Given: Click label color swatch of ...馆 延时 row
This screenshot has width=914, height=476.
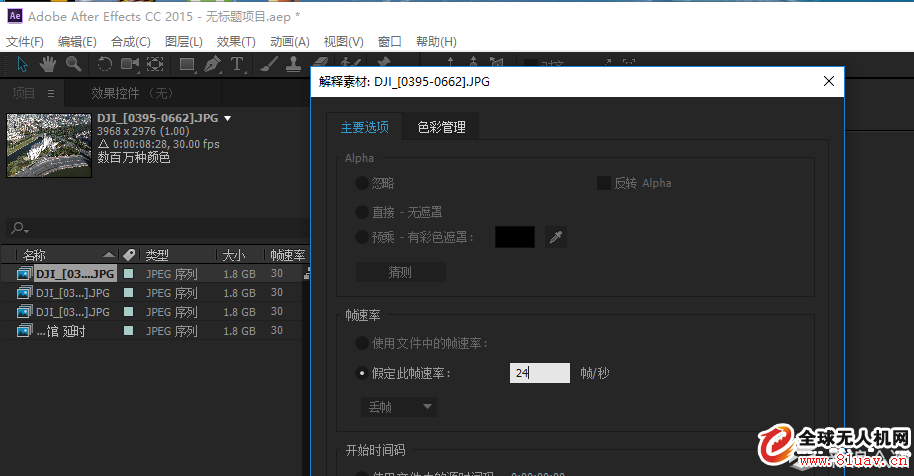Looking at the screenshot, I should [x=129, y=330].
